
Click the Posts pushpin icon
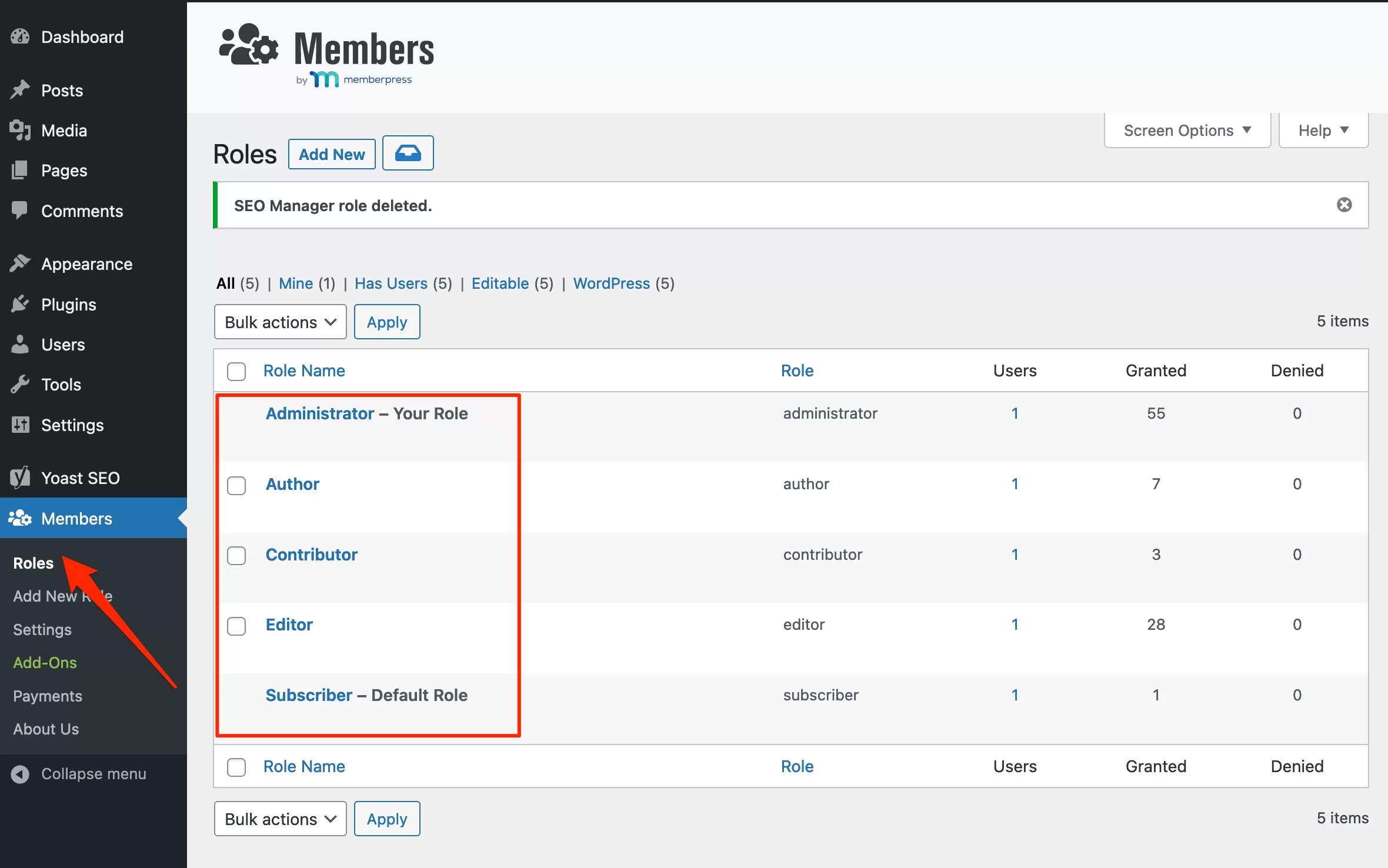click(20, 90)
